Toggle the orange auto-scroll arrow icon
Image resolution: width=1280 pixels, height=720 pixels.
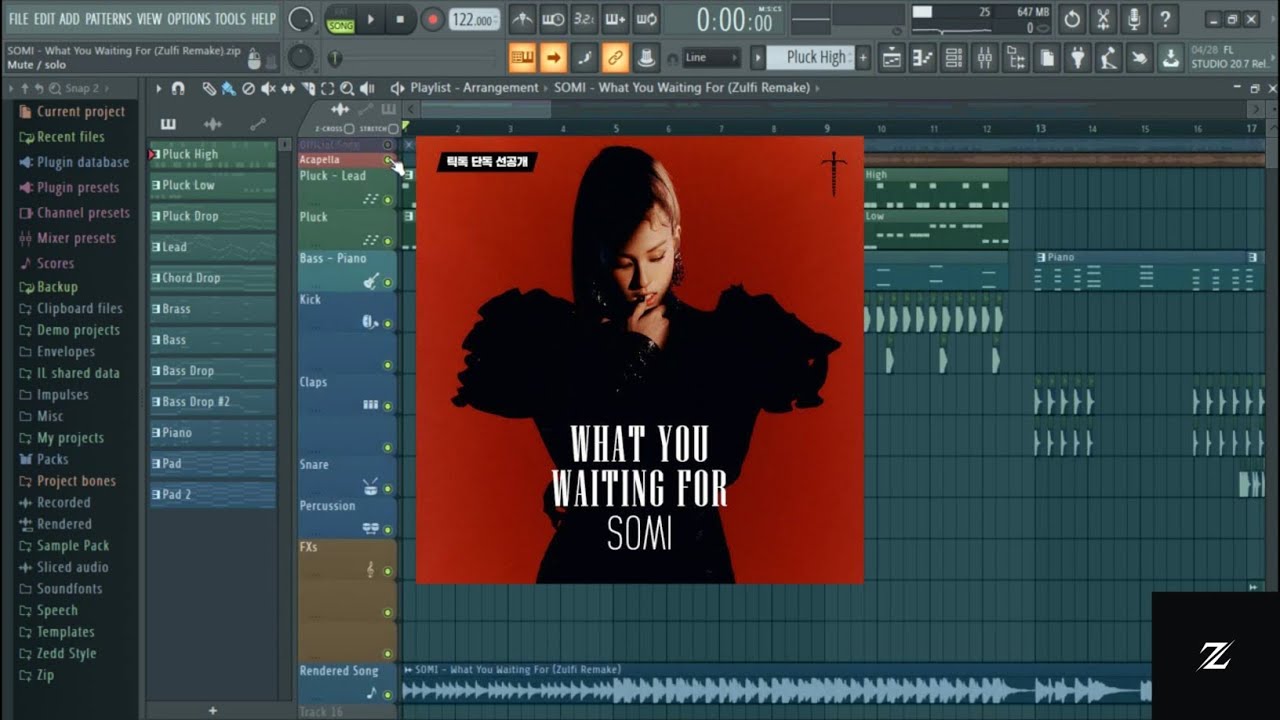[x=553, y=58]
